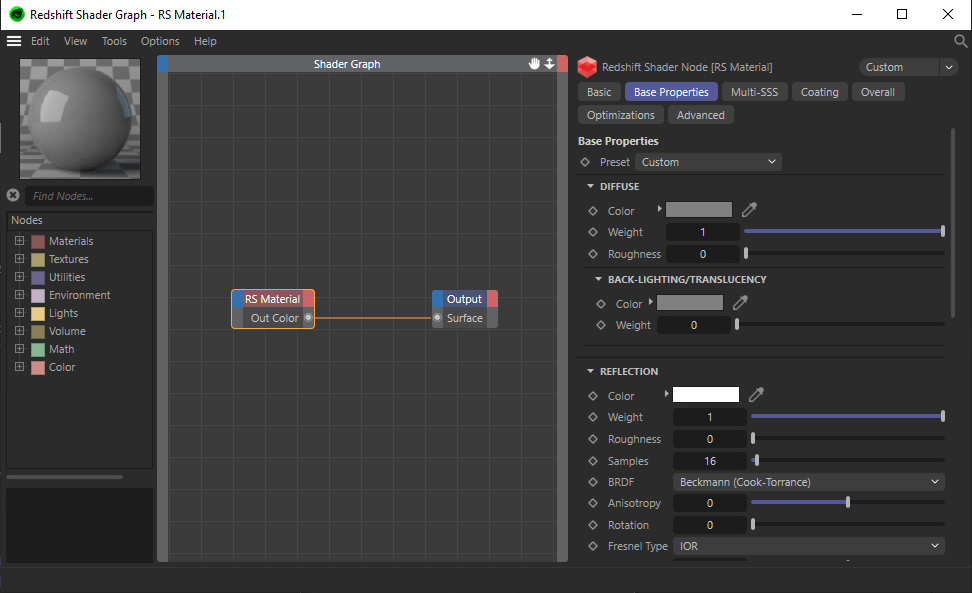Switch to the Advanced tab
Image resolution: width=972 pixels, height=593 pixels.
[x=700, y=115]
